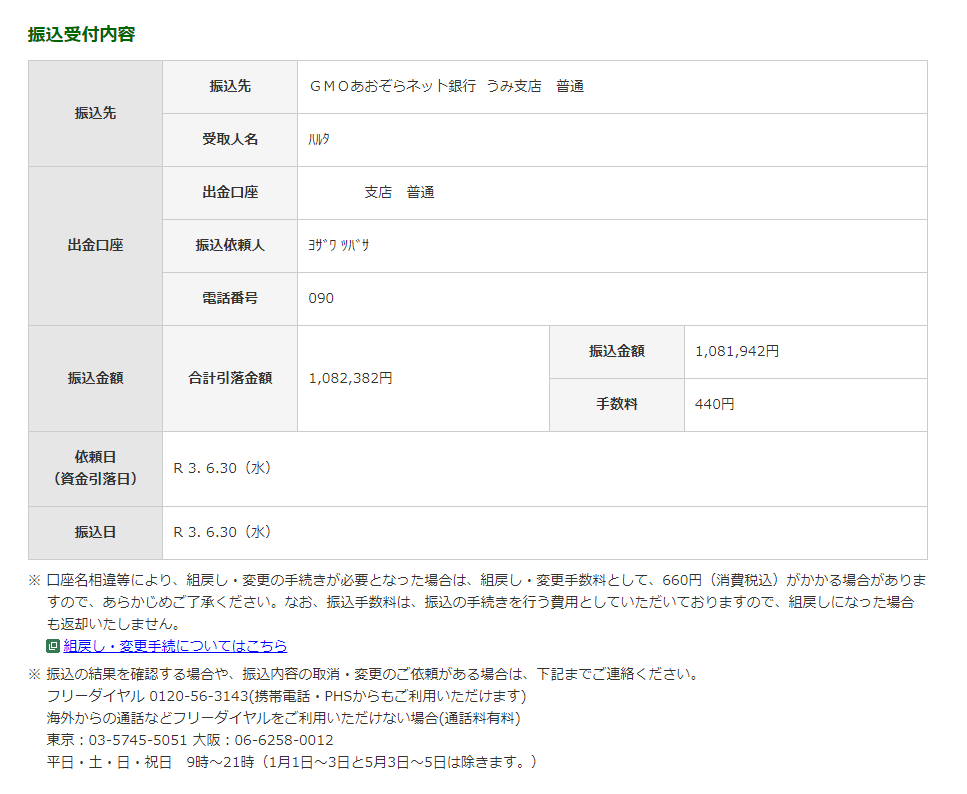Click the 支店 普通 account value
This screenshot has width=967, height=794.
[x=399, y=192]
